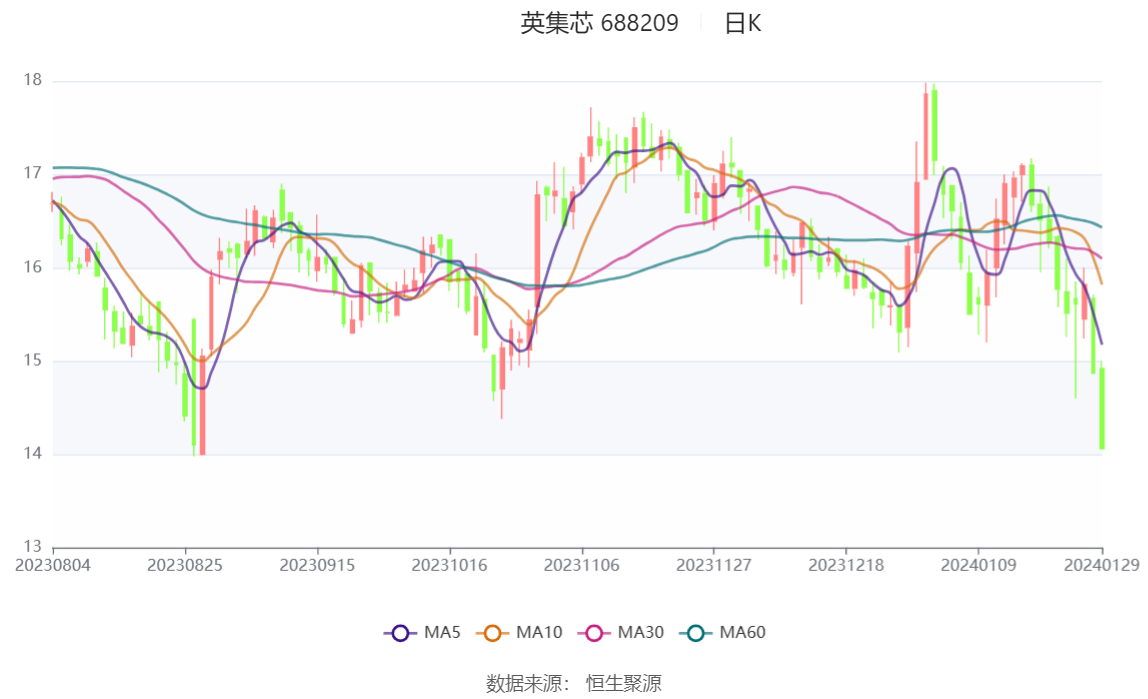Click the 18 price axis label
This screenshot has height=699, width=1148.
(33, 80)
